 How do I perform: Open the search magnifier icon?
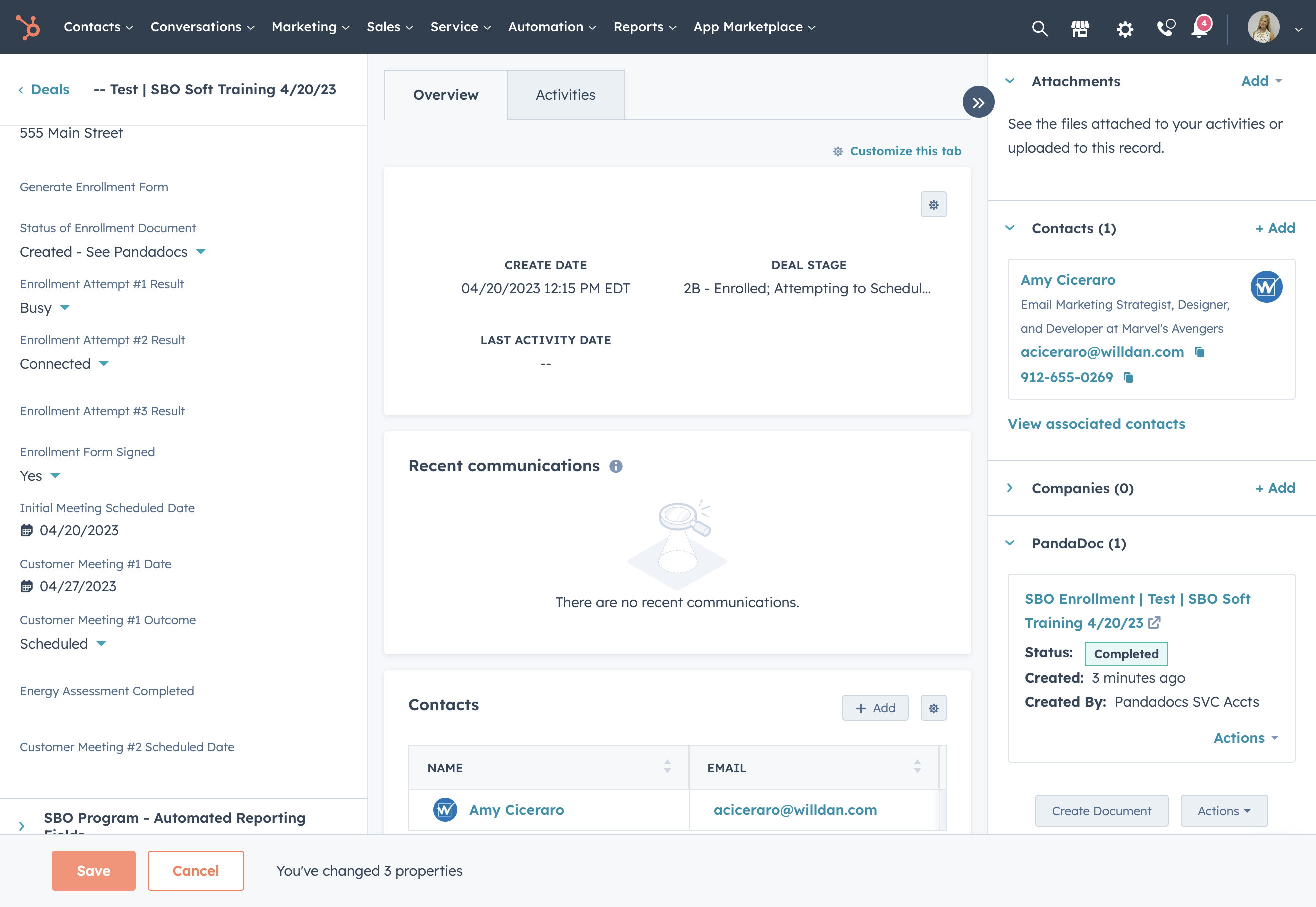click(x=1040, y=28)
